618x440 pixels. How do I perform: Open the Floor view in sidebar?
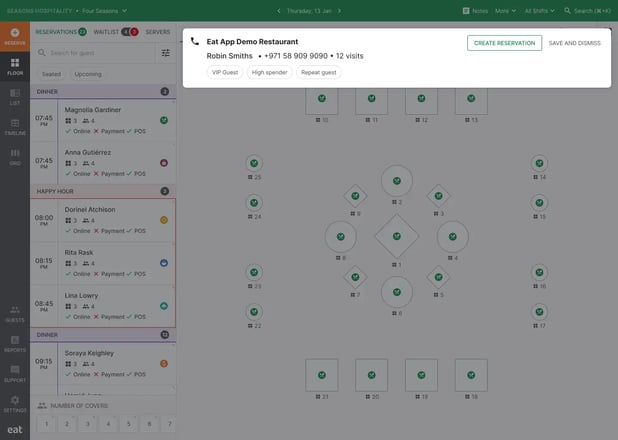coord(15,67)
